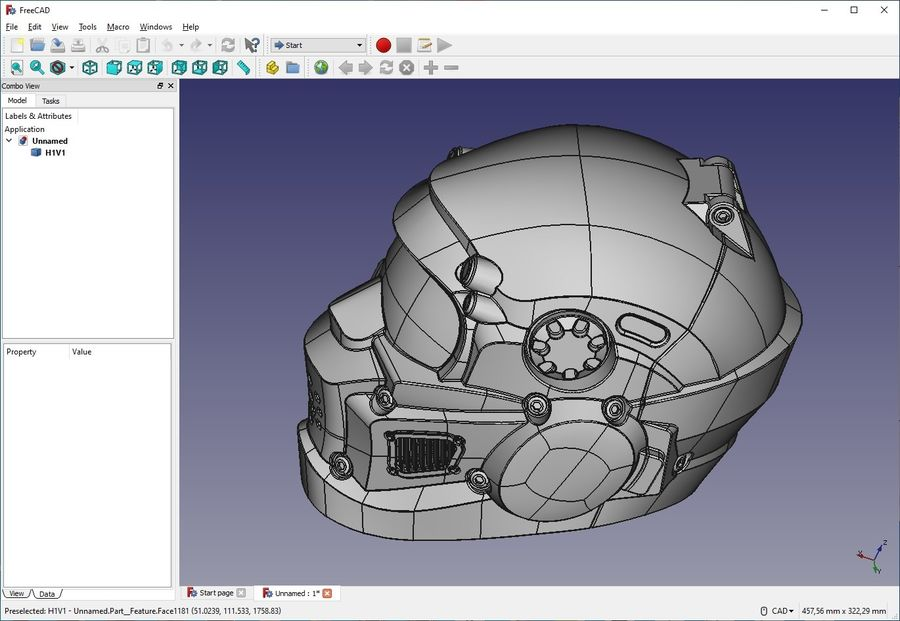Switch to isometric view cube icon

coord(90,67)
